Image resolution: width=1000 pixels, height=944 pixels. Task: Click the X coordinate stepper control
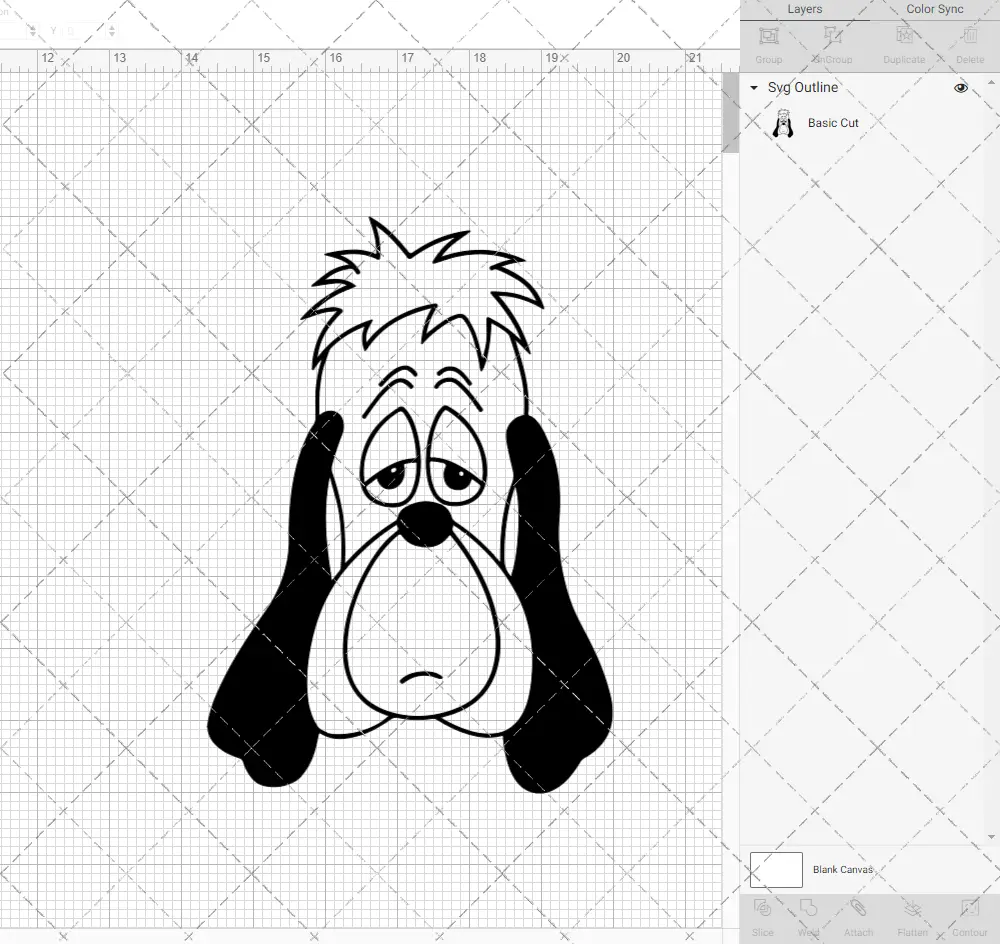pos(32,31)
